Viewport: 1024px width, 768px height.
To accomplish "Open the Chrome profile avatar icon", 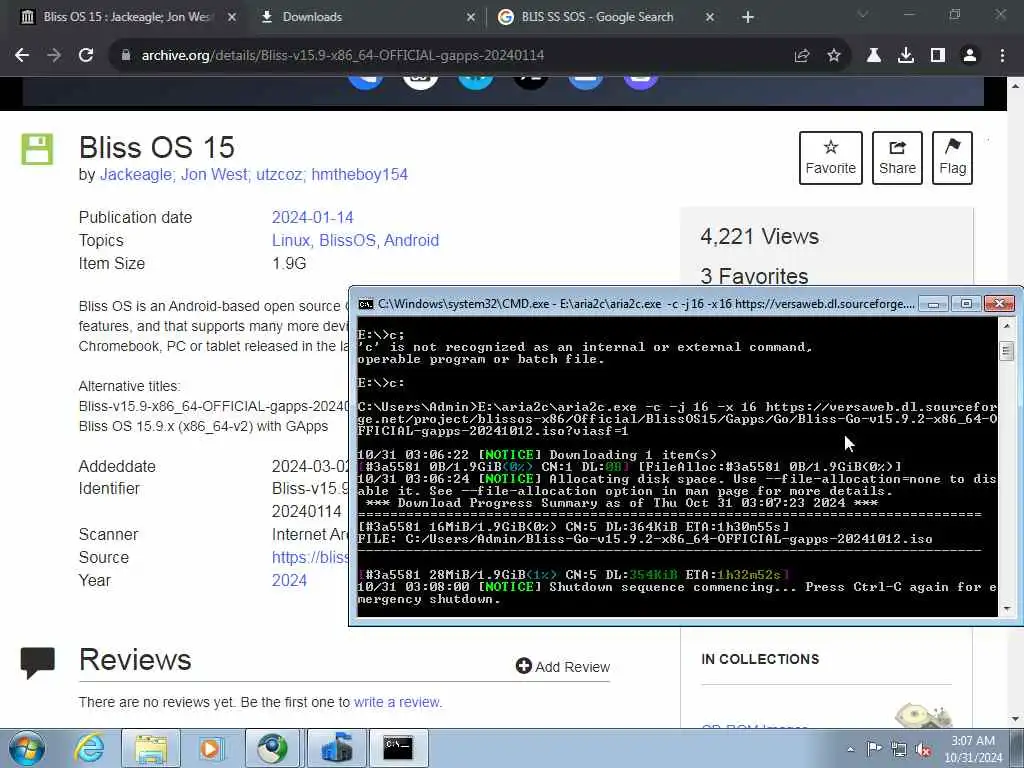I will point(970,56).
